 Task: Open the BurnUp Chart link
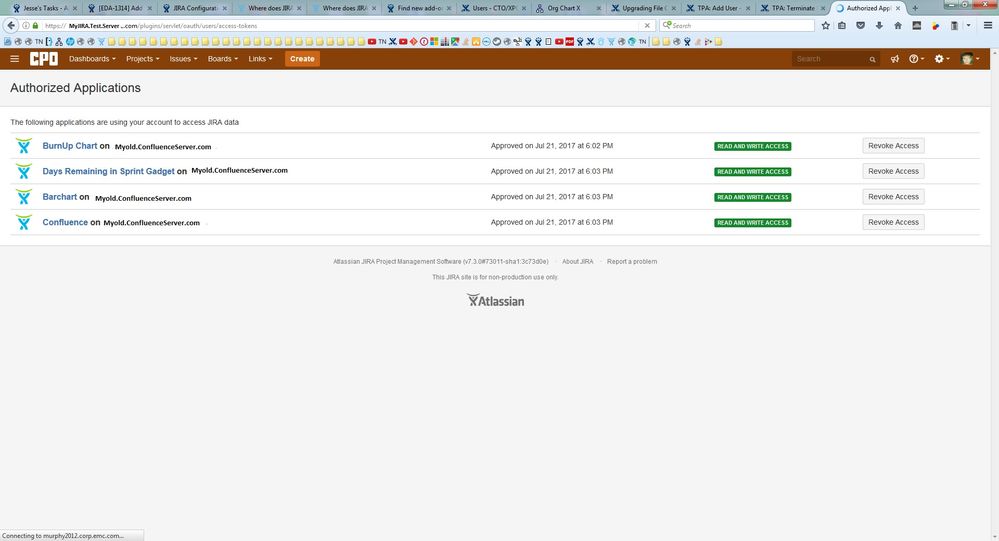coord(69,146)
